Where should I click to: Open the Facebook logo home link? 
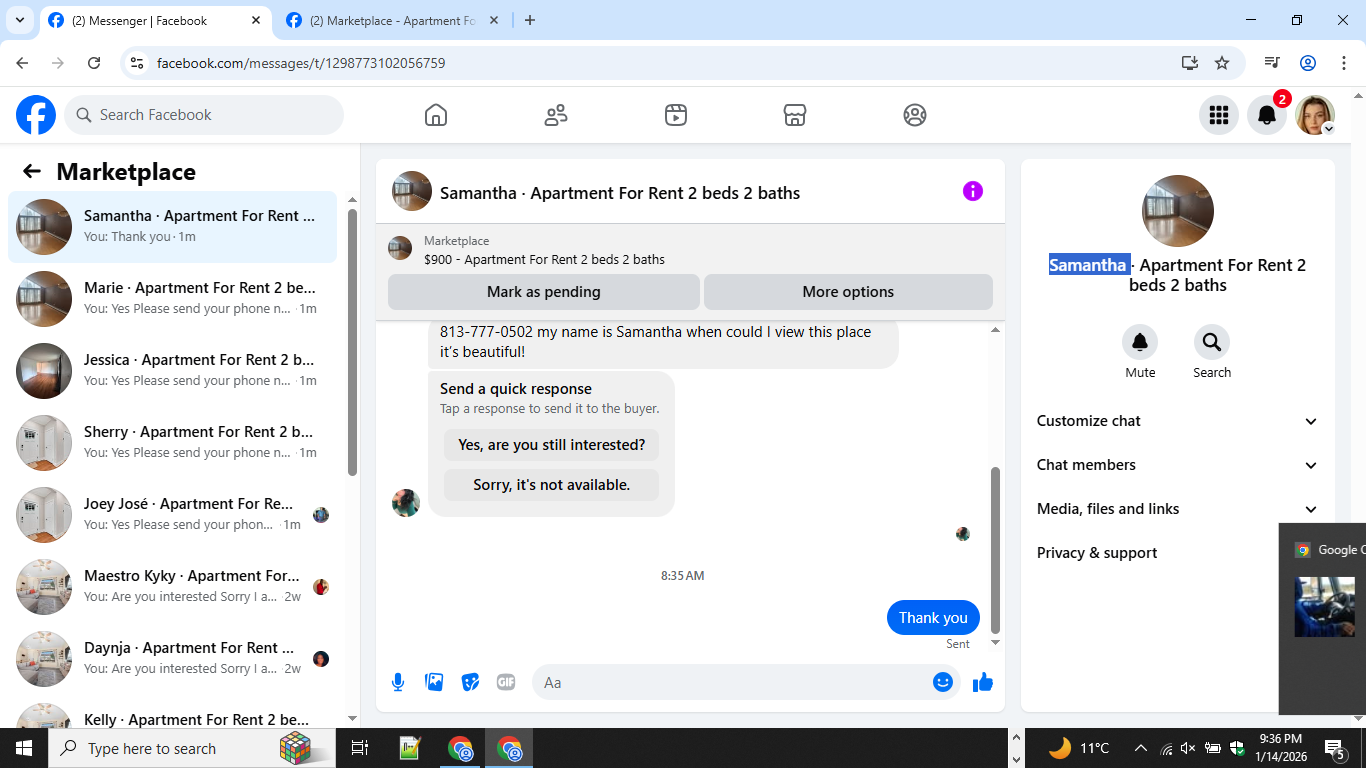coord(36,115)
